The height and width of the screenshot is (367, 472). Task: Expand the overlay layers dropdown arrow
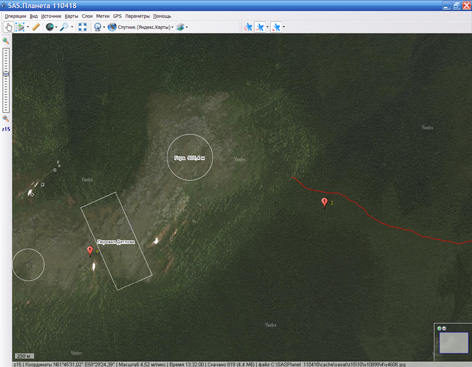[187, 27]
